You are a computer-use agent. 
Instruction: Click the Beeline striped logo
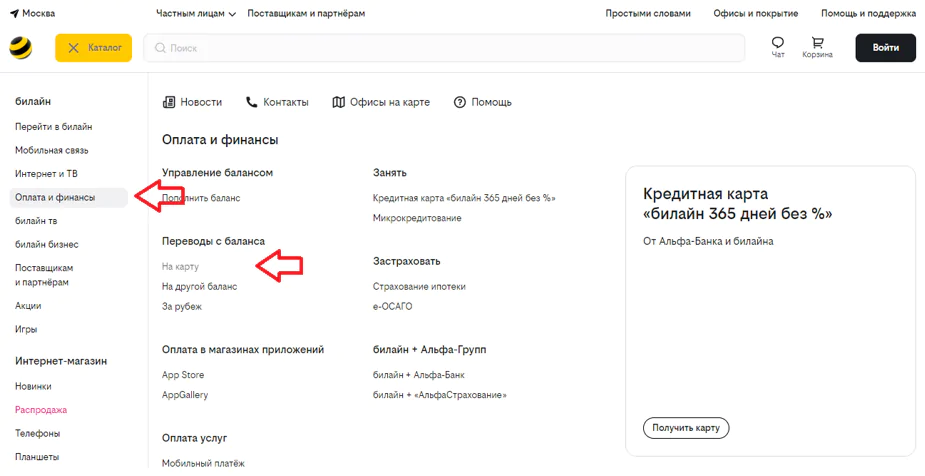pyautogui.click(x=20, y=48)
